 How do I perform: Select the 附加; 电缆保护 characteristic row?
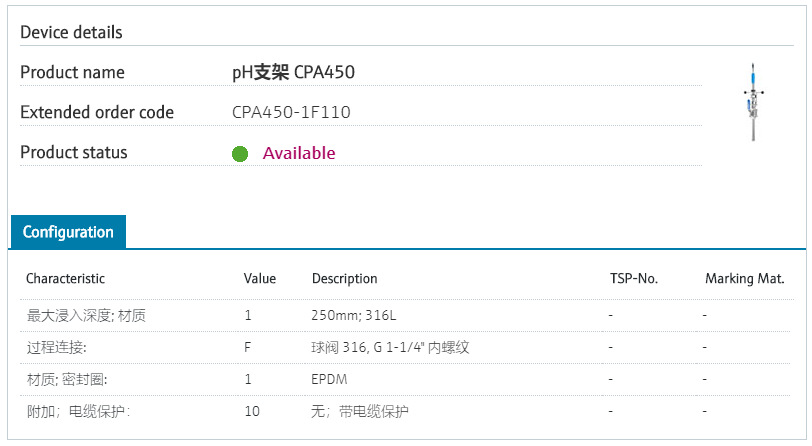78,412
